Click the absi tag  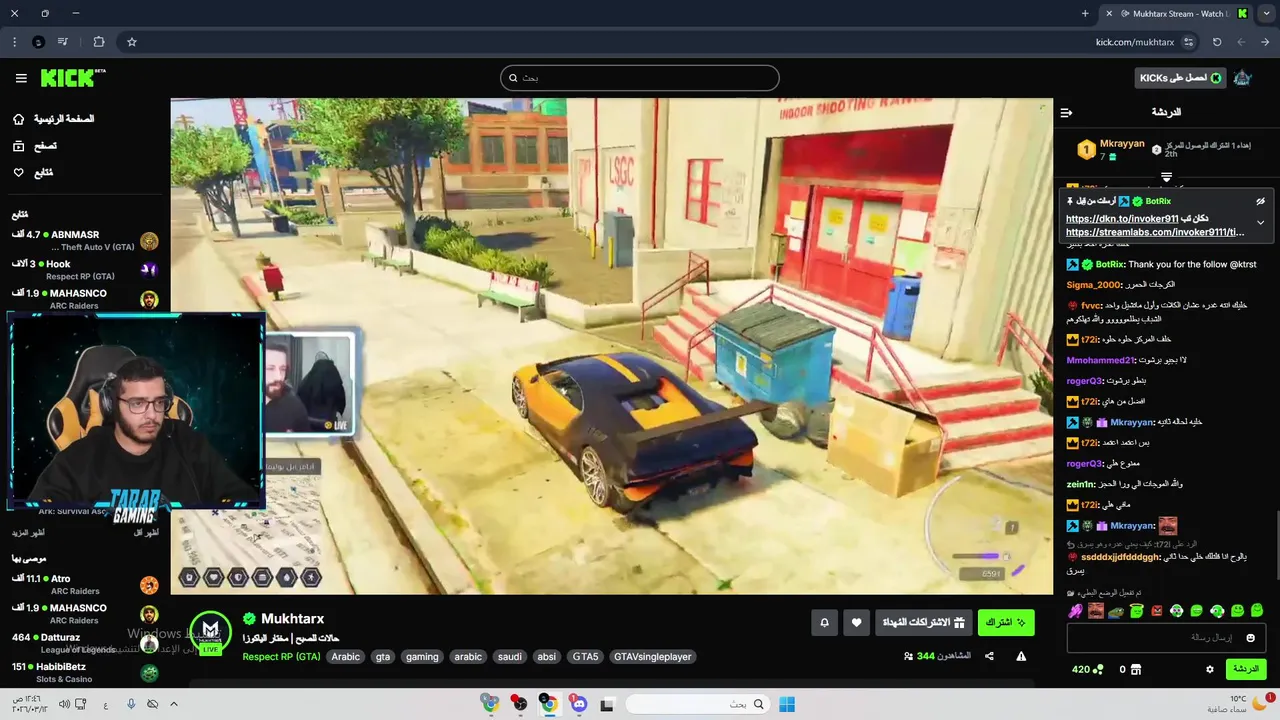coord(546,657)
